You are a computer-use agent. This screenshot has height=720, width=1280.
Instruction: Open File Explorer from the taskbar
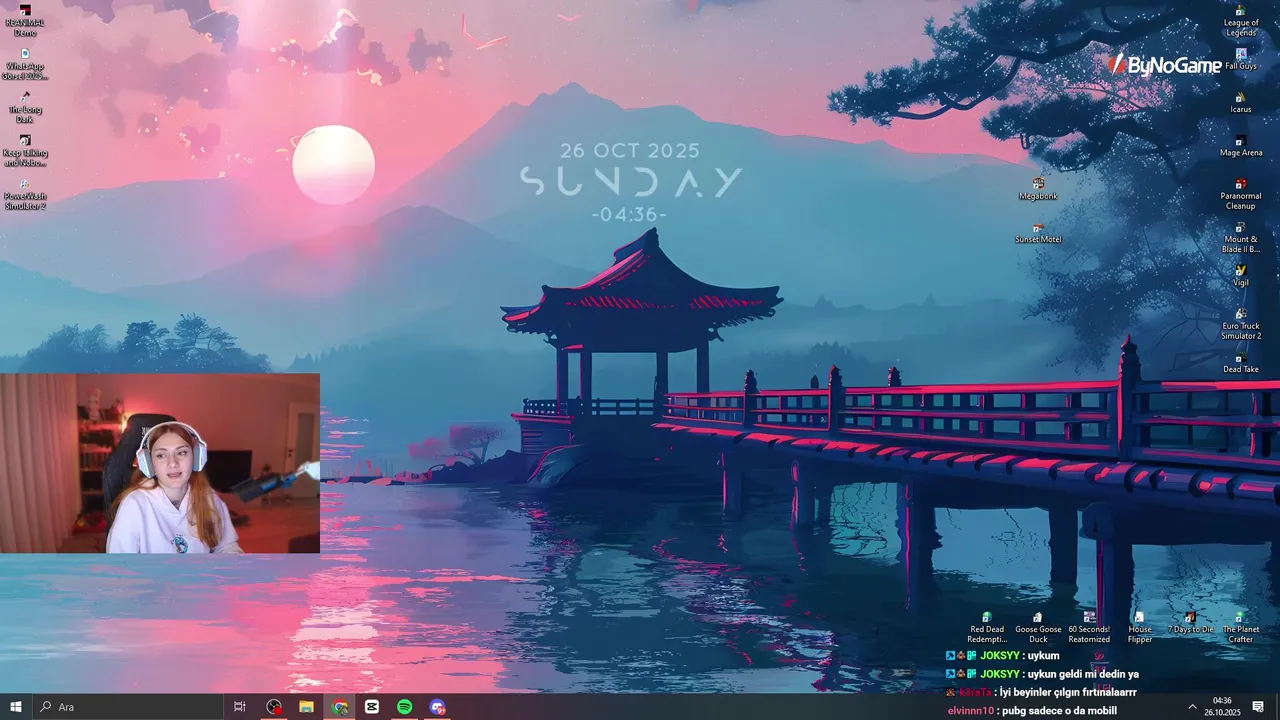pyautogui.click(x=306, y=707)
